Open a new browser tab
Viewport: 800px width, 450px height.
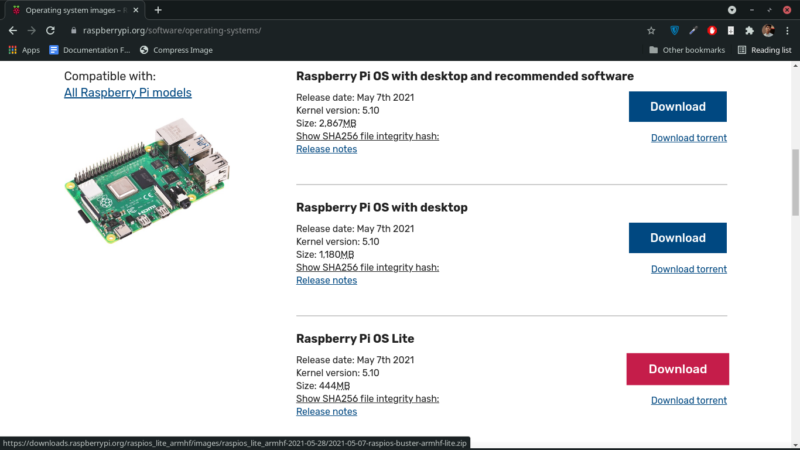[158, 10]
